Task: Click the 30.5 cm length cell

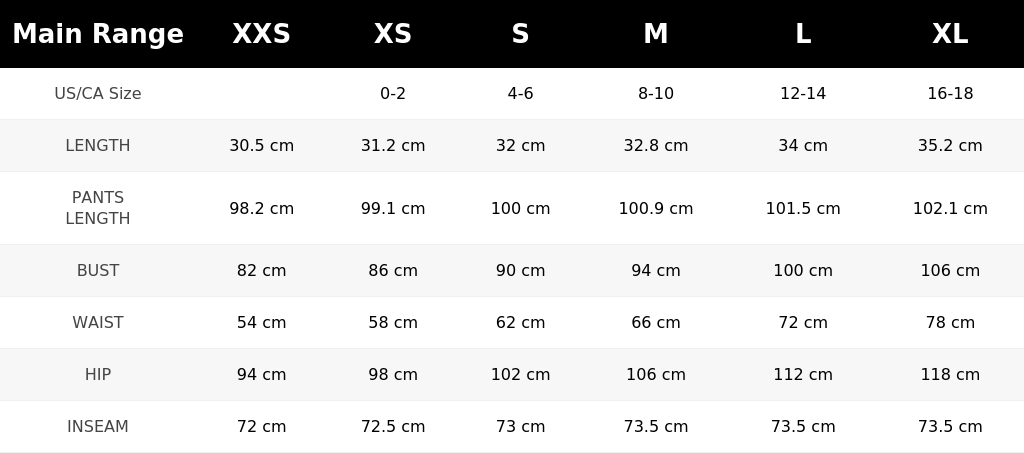Action: [x=261, y=146]
